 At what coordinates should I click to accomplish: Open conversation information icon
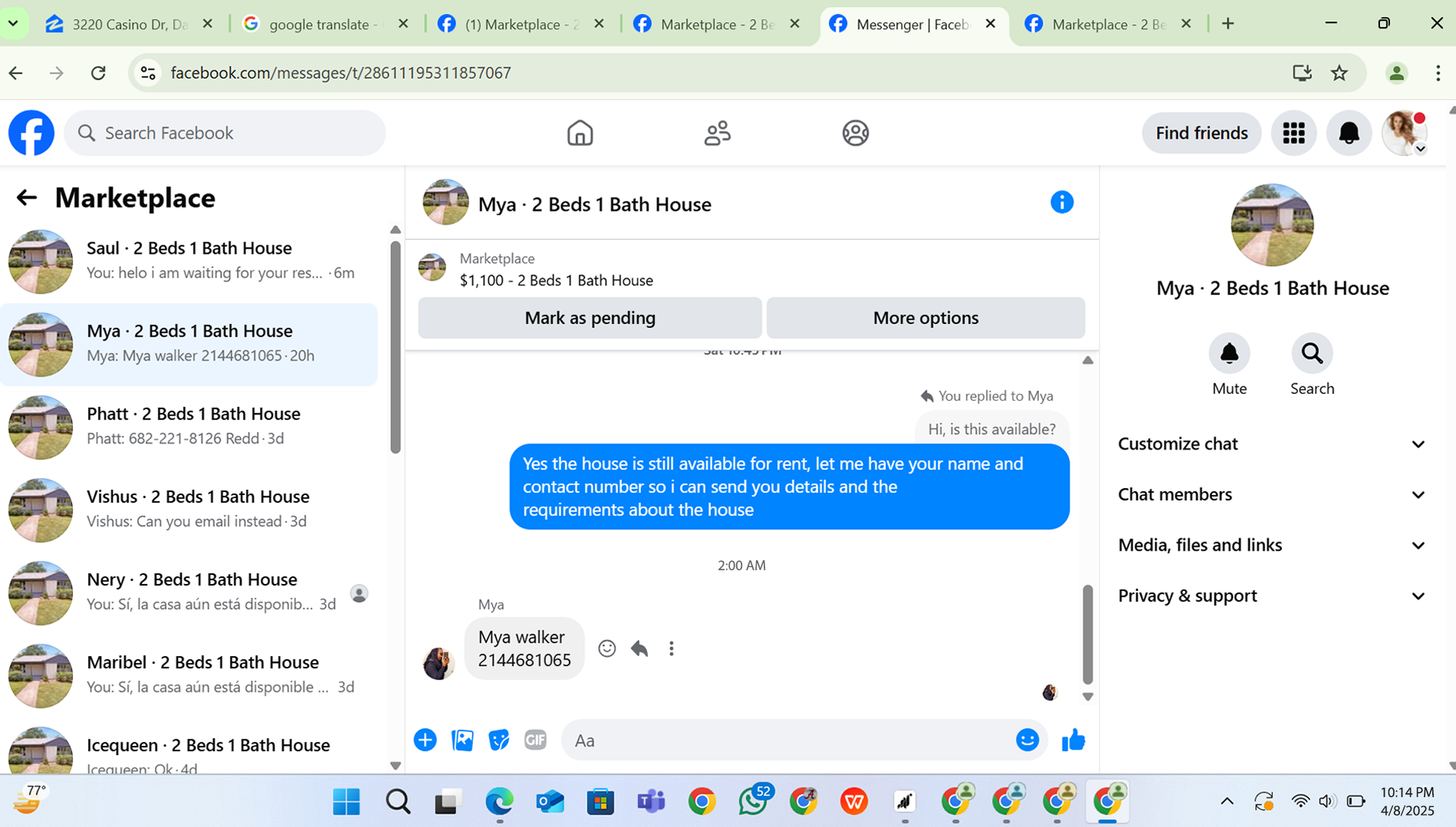(1061, 202)
